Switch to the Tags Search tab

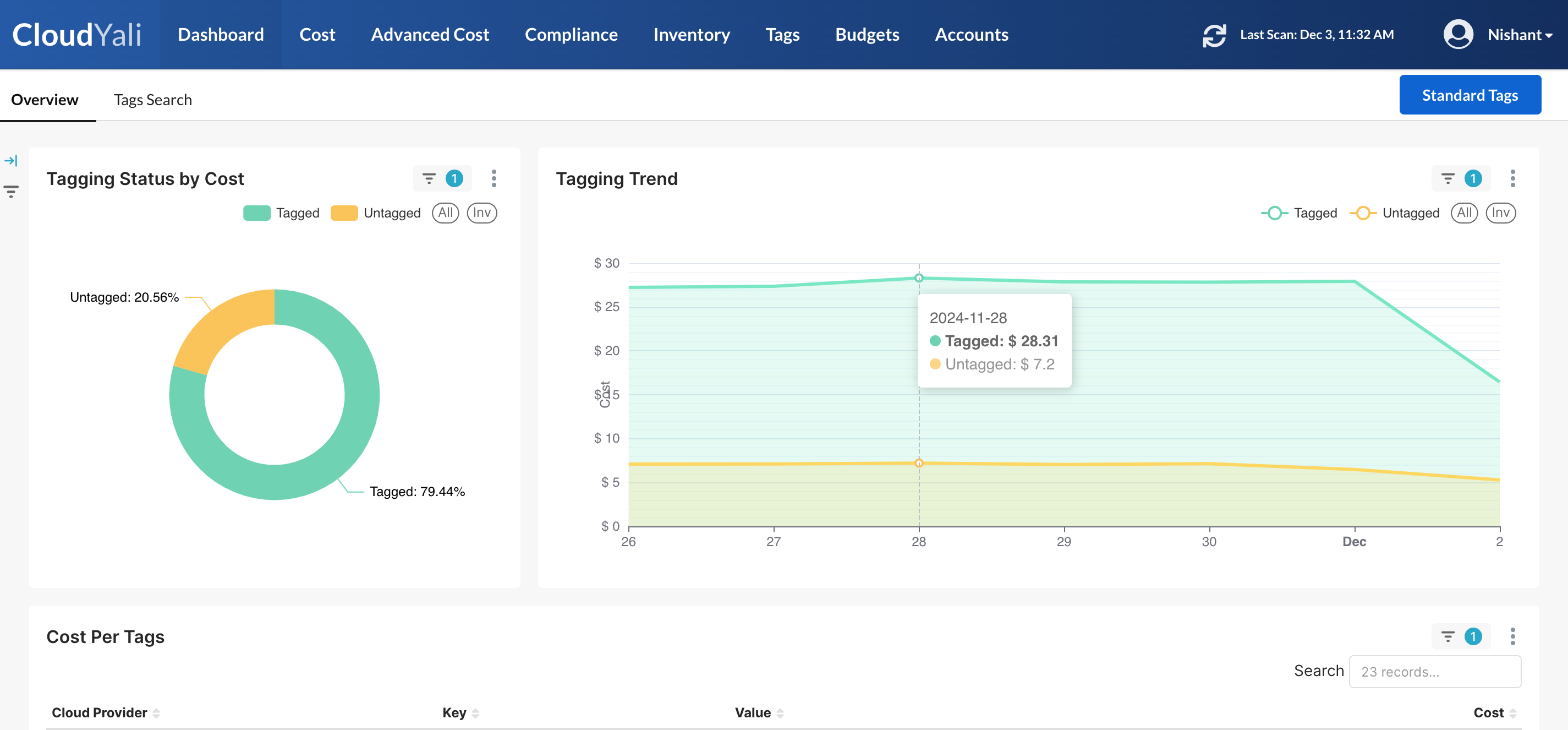153,100
